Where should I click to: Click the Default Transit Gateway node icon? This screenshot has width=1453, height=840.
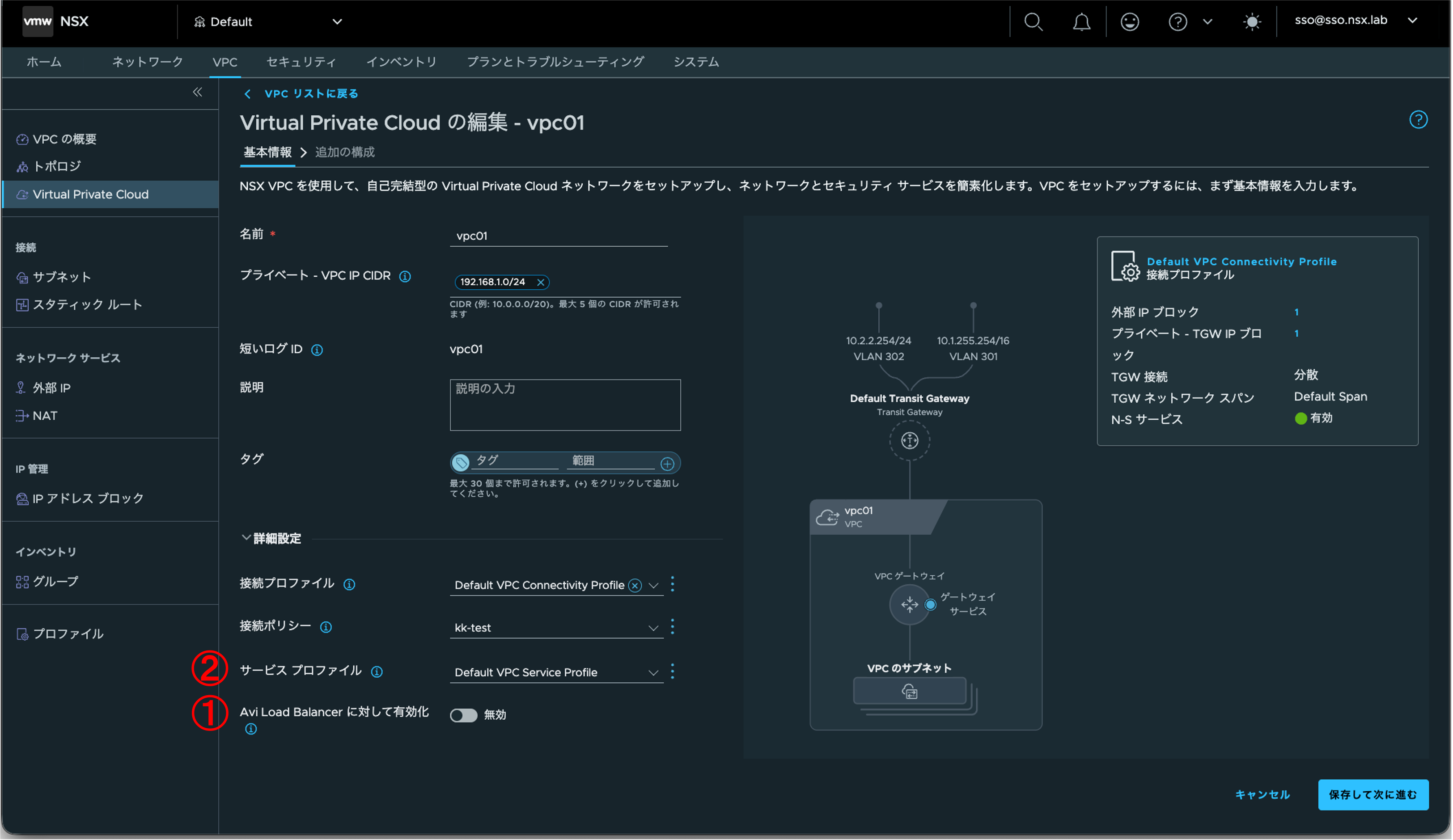pos(909,441)
